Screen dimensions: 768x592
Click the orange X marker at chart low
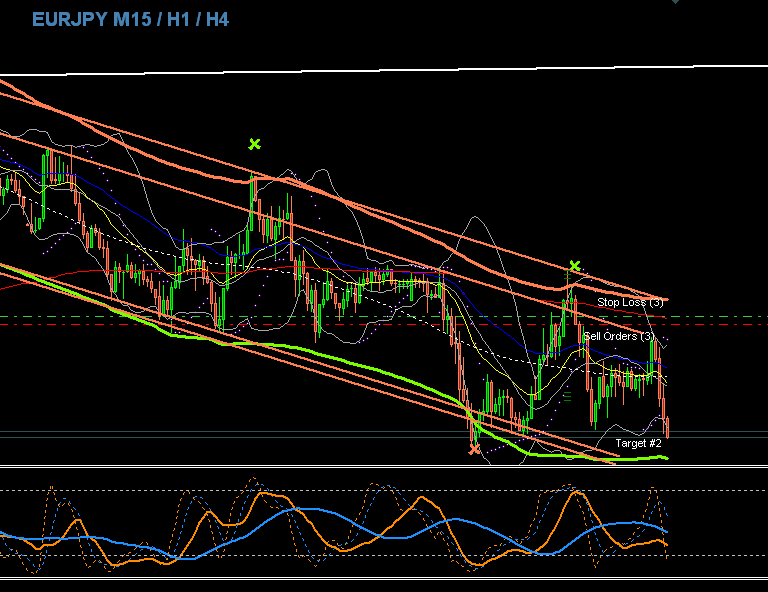[475, 450]
